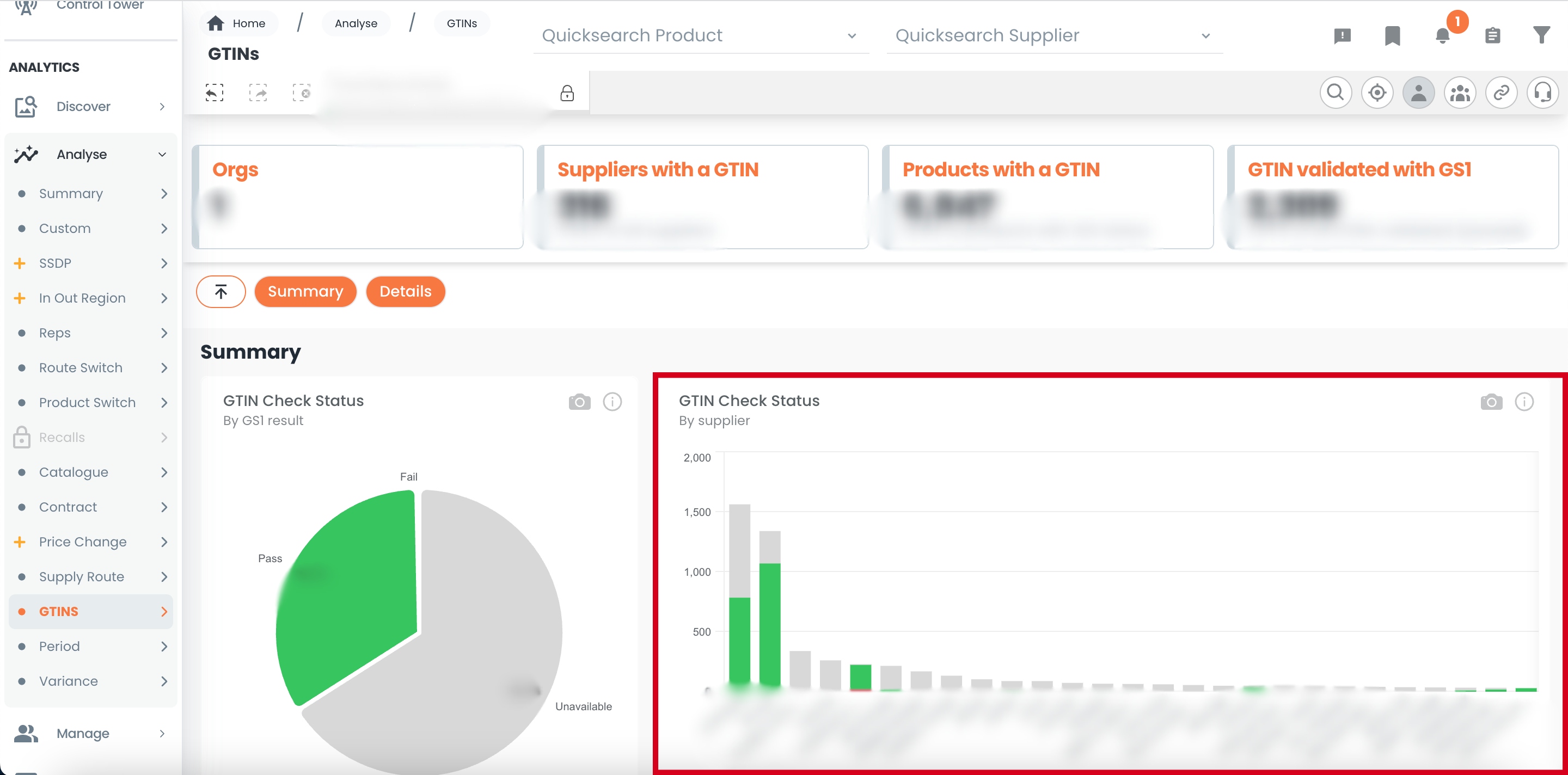This screenshot has height=775, width=1568.
Task: Open the clipboard icon in header
Action: tap(1492, 36)
